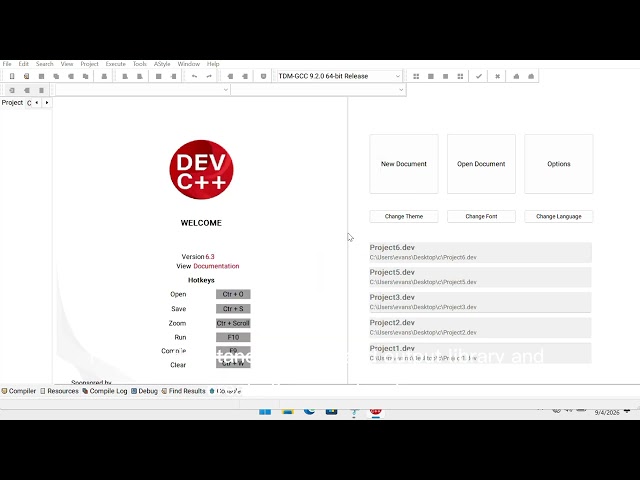Image resolution: width=640 pixels, height=480 pixels.
Task: Click the Syntax Check checkmark icon
Action: pyautogui.click(x=479, y=76)
